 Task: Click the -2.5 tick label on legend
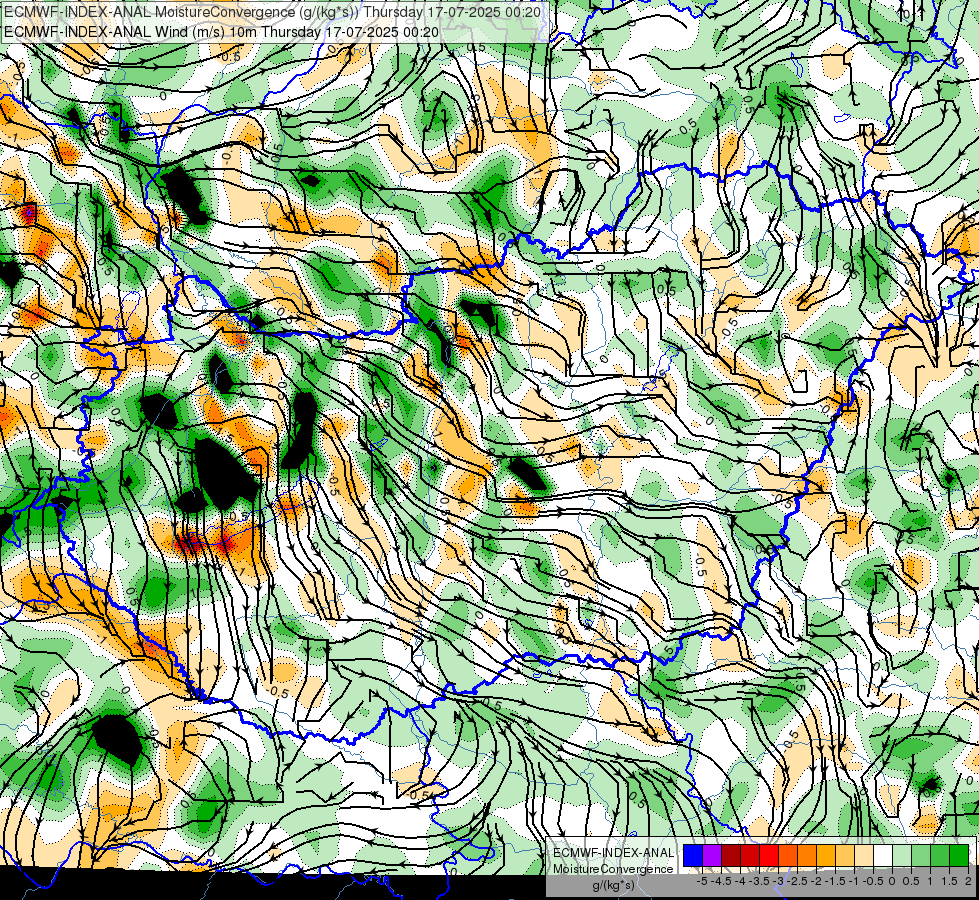(x=796, y=881)
